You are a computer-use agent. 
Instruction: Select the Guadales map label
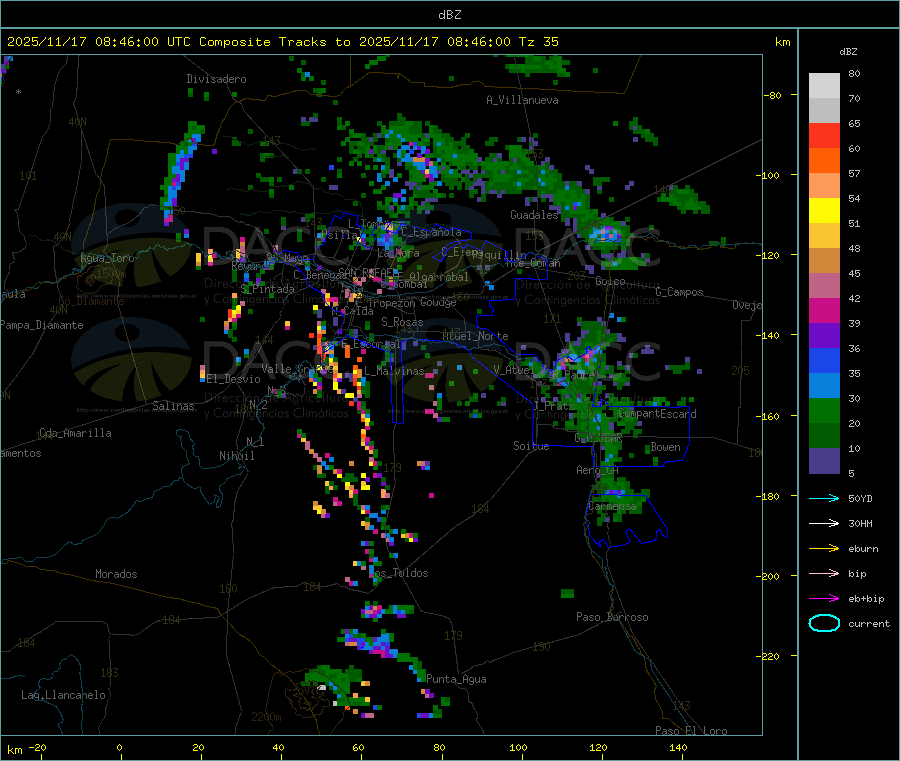click(x=534, y=215)
